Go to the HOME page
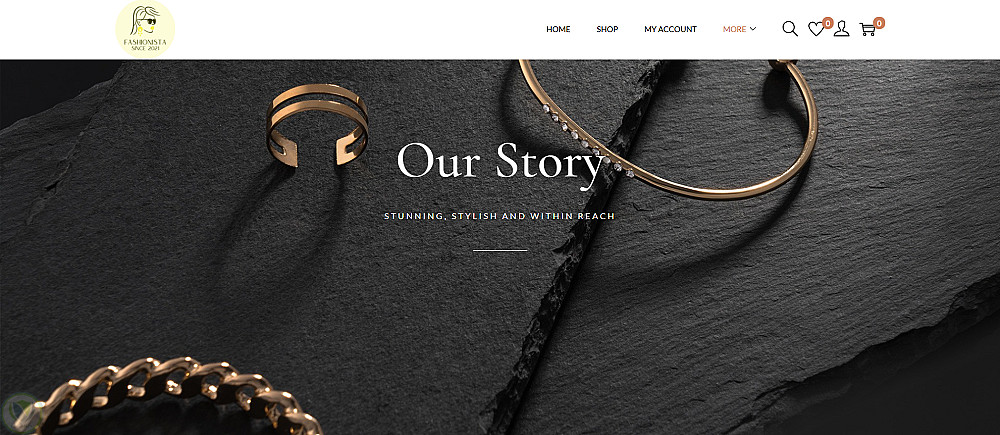Image resolution: width=1000 pixels, height=435 pixels. (558, 29)
